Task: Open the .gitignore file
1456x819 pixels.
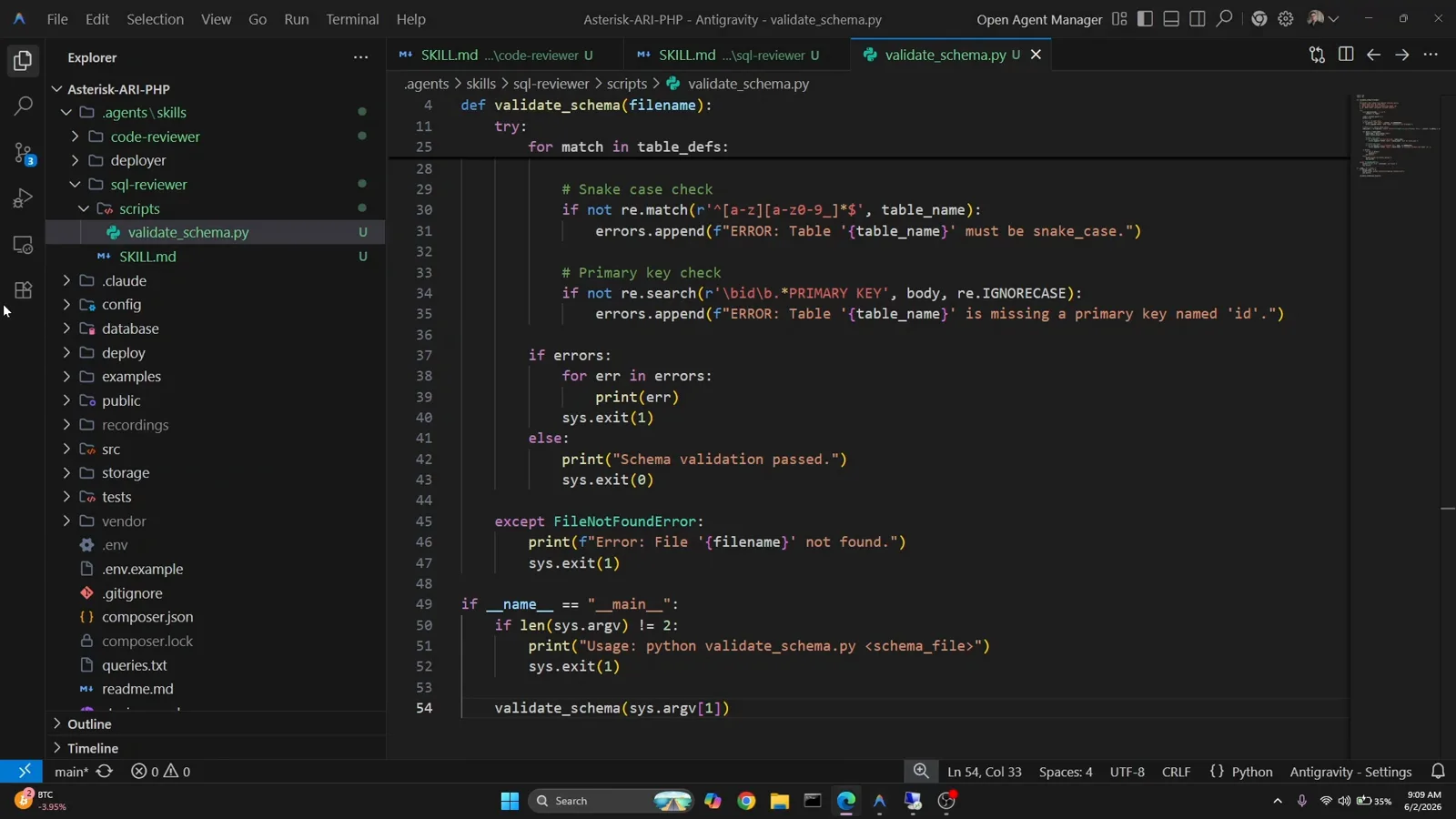Action: [217, 593]
